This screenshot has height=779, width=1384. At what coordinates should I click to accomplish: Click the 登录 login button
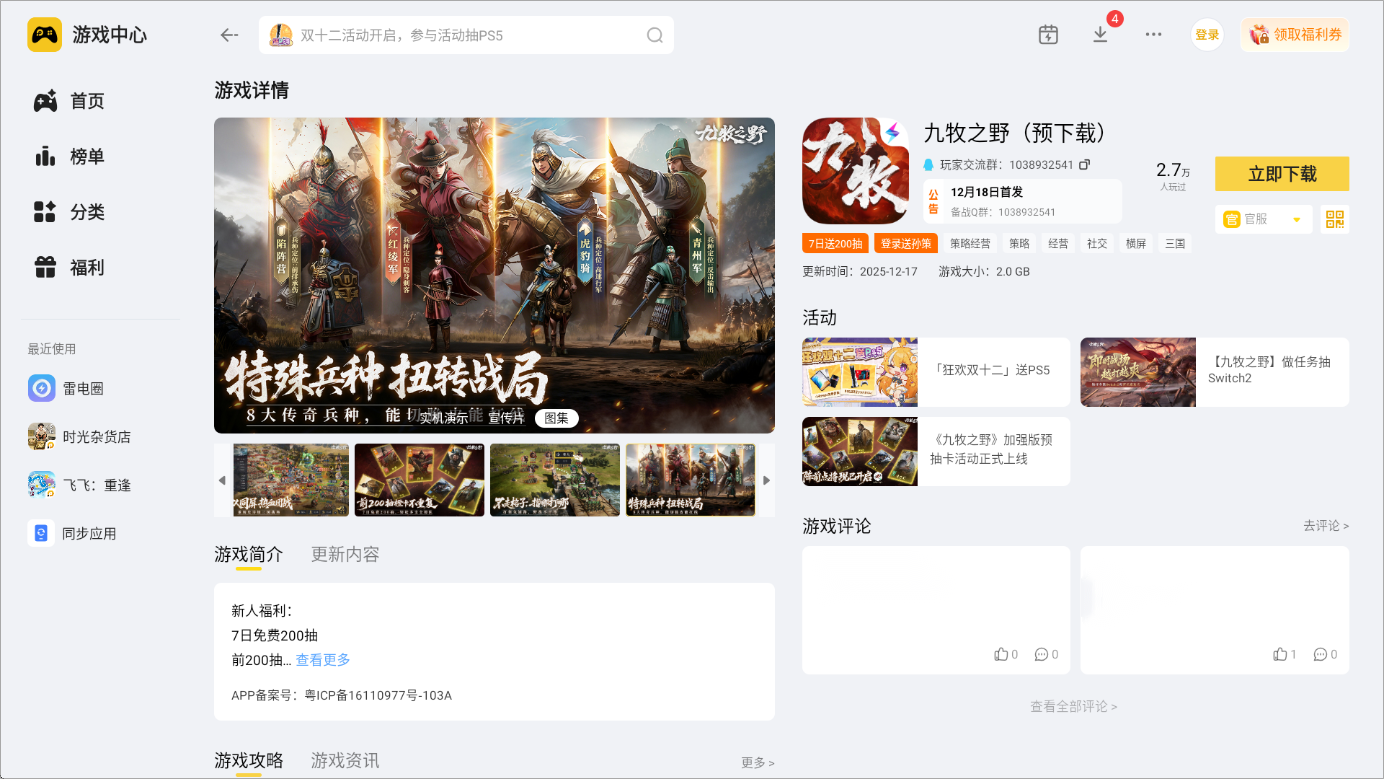(x=1207, y=35)
